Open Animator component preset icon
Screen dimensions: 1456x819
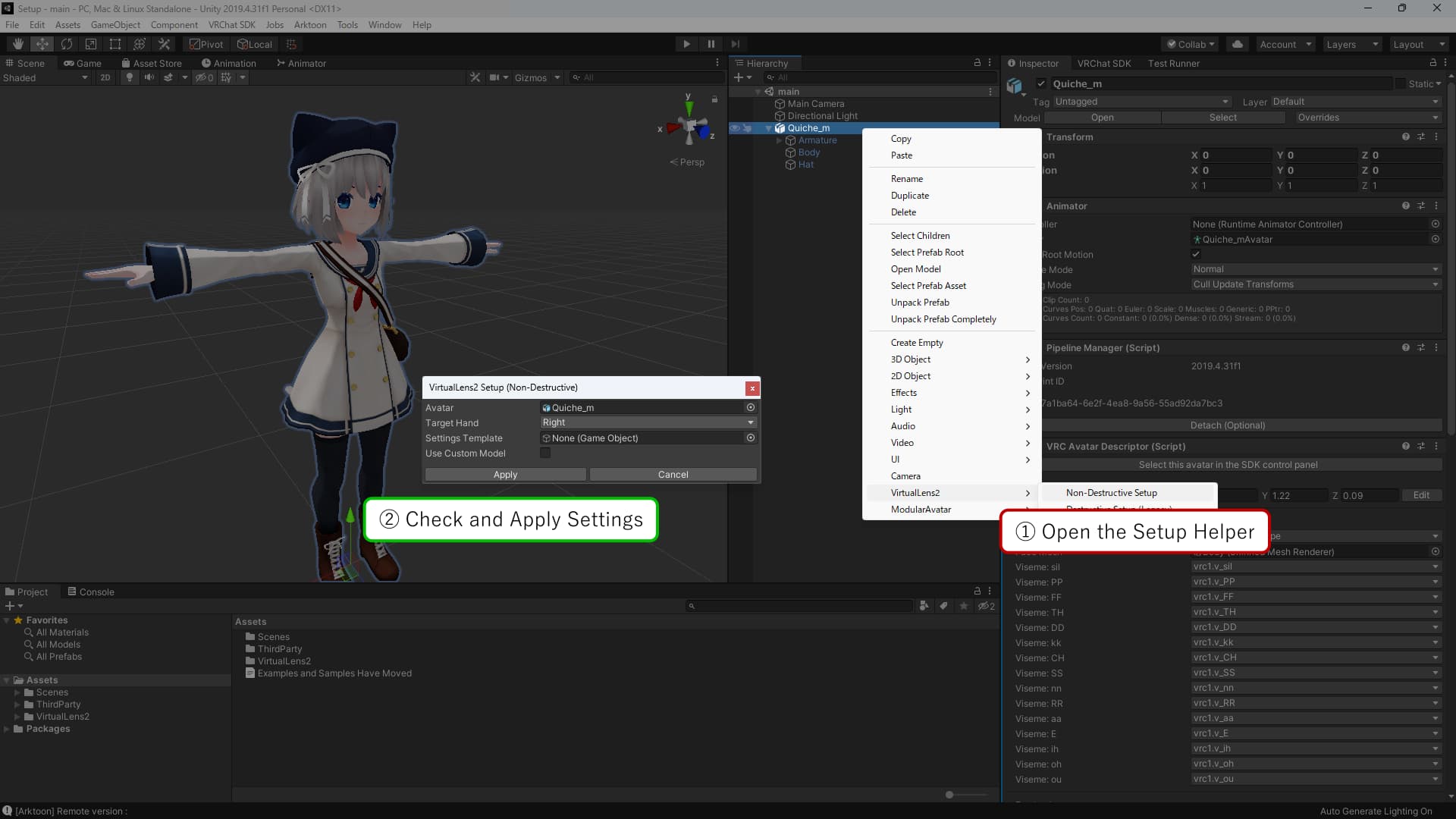click(1421, 206)
